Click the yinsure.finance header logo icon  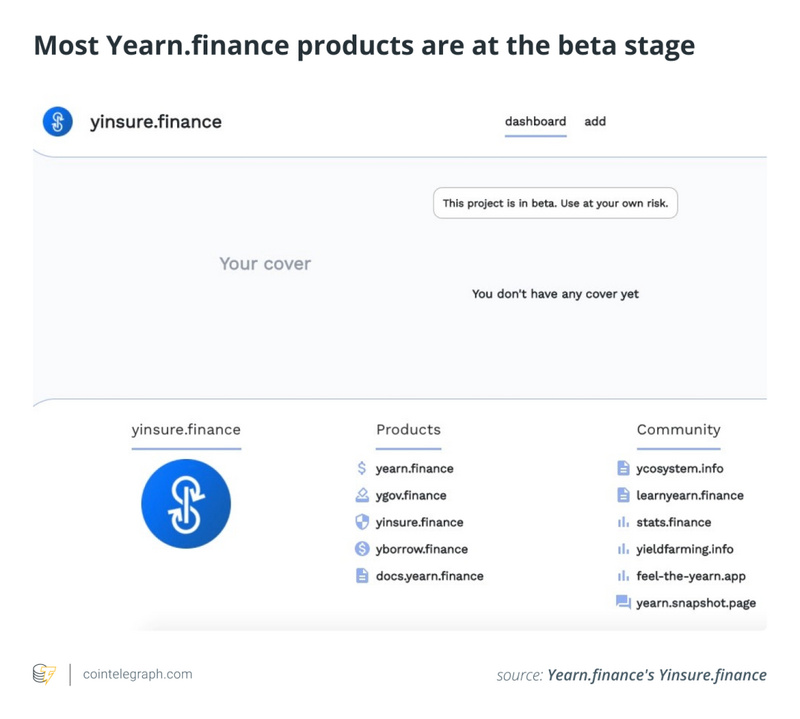[x=58, y=122]
